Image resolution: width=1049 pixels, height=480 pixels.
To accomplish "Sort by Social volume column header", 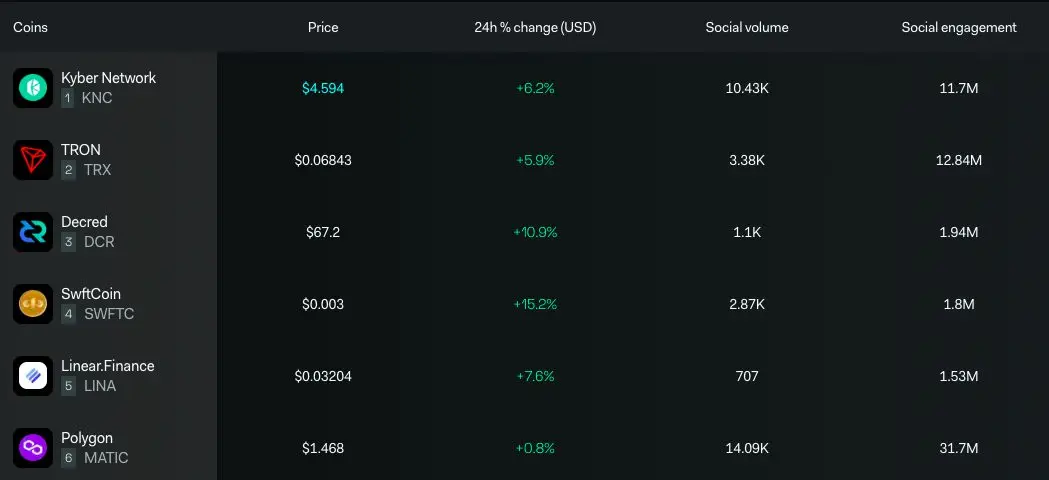I will pos(747,27).
